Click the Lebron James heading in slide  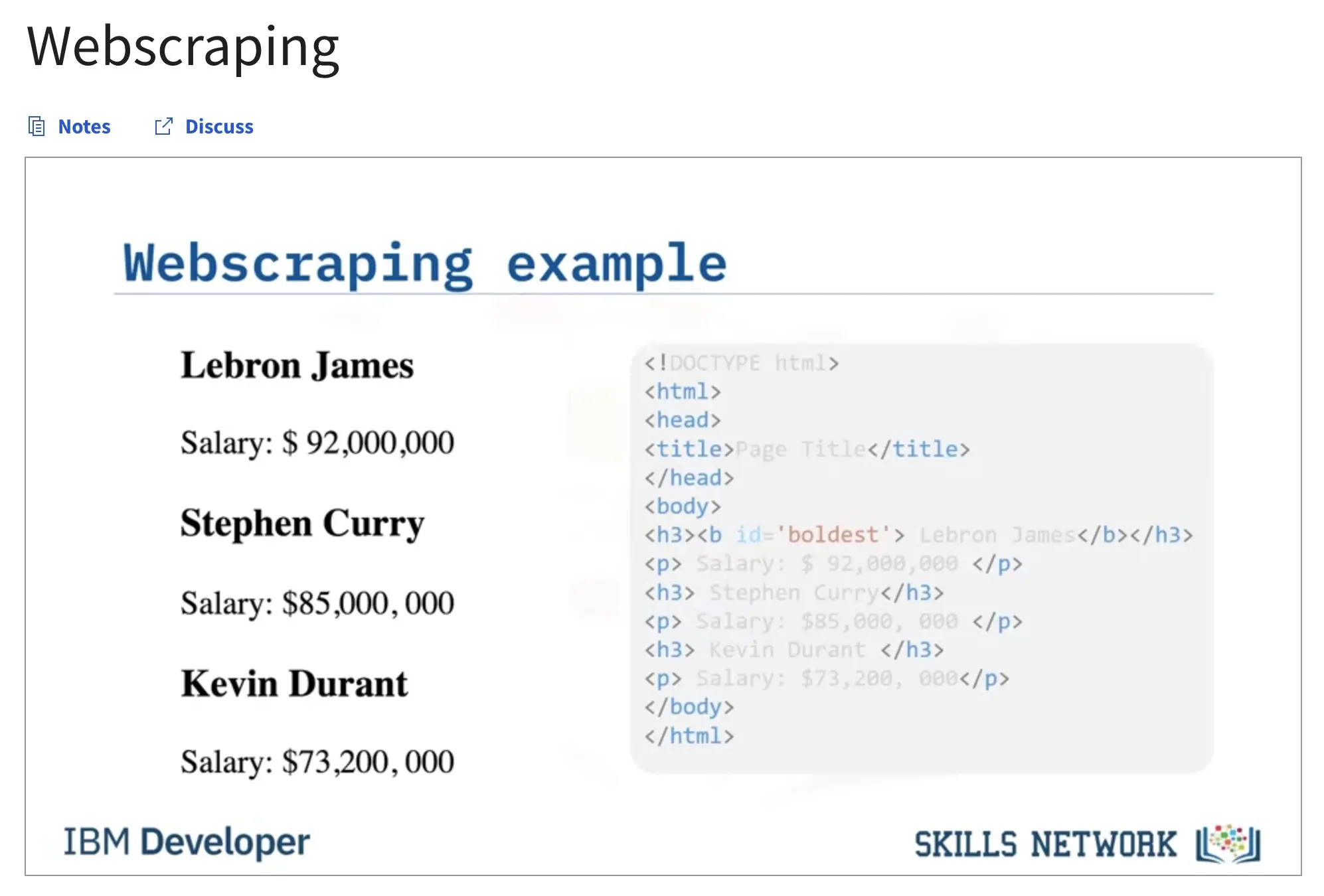point(297,366)
